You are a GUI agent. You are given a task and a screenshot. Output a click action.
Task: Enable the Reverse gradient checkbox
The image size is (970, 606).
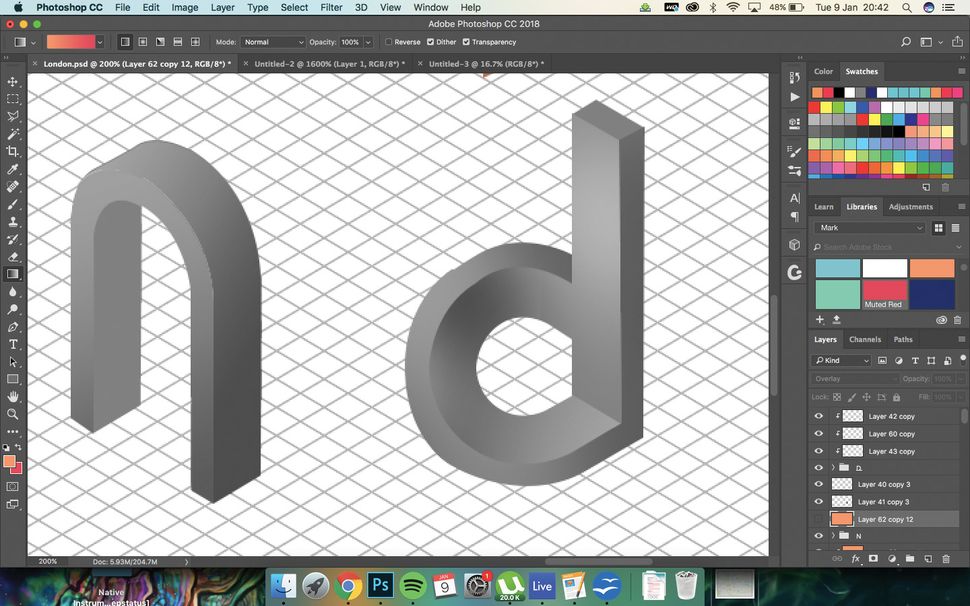click(x=389, y=42)
